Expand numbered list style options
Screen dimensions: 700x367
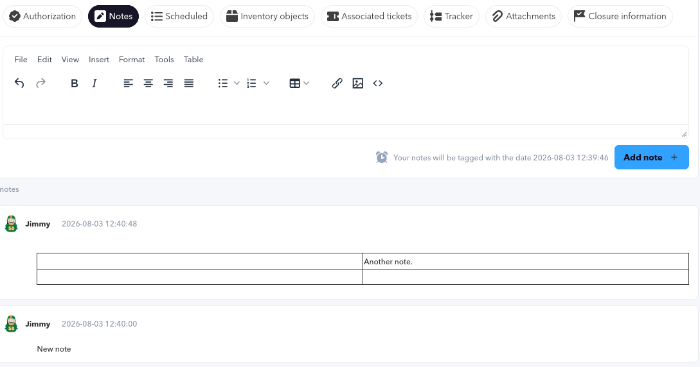click(266, 83)
